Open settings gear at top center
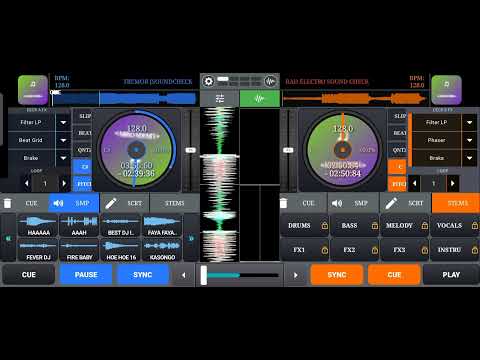 coord(209,81)
